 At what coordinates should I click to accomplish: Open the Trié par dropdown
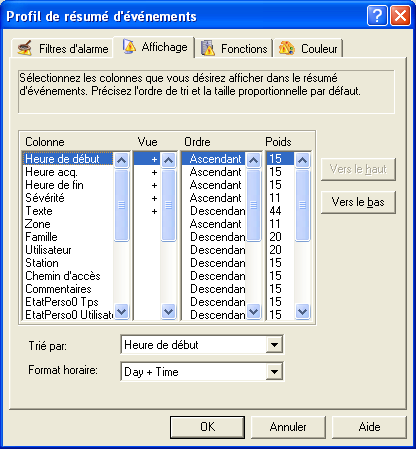274,345
